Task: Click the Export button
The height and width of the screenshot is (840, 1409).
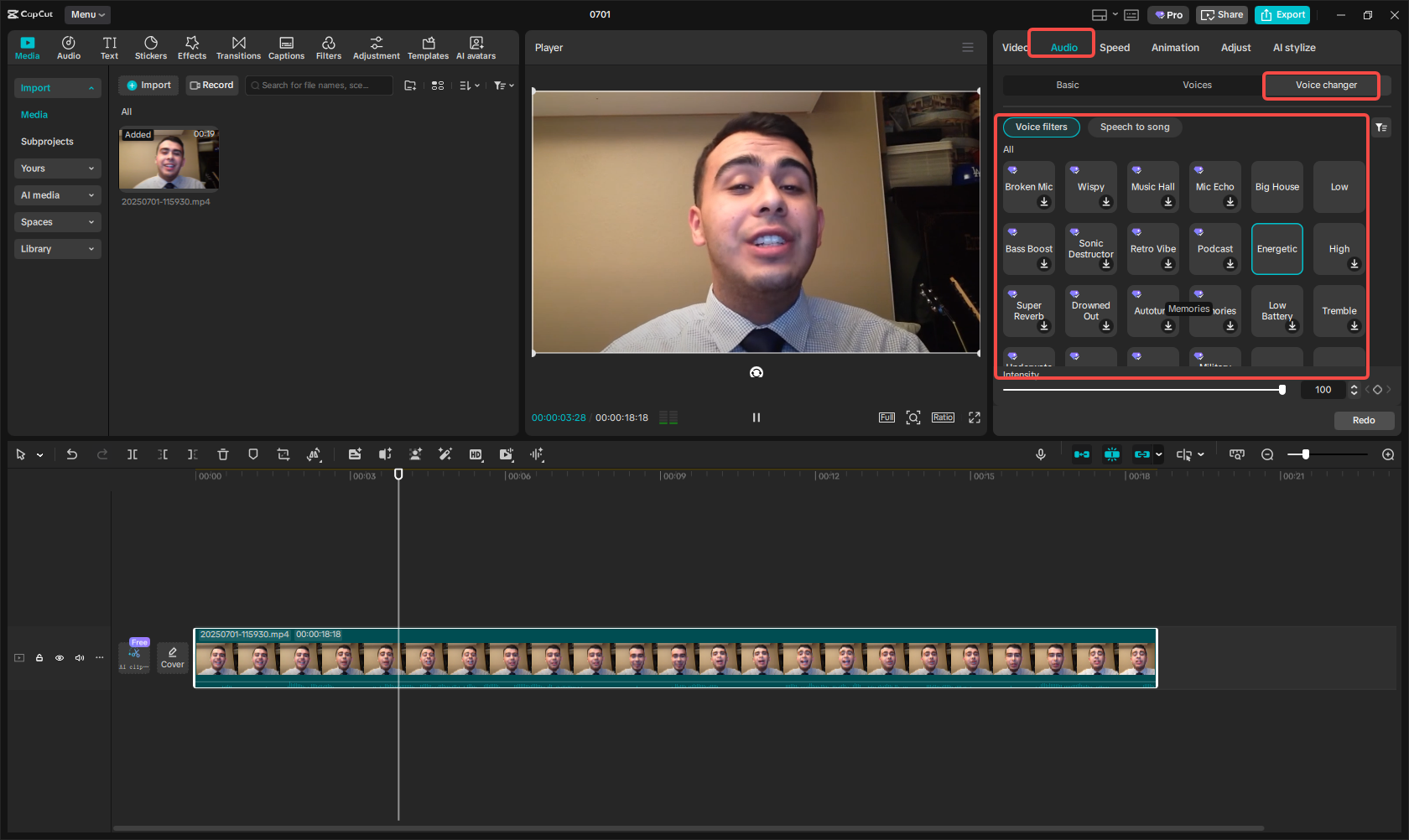Action: (1282, 15)
